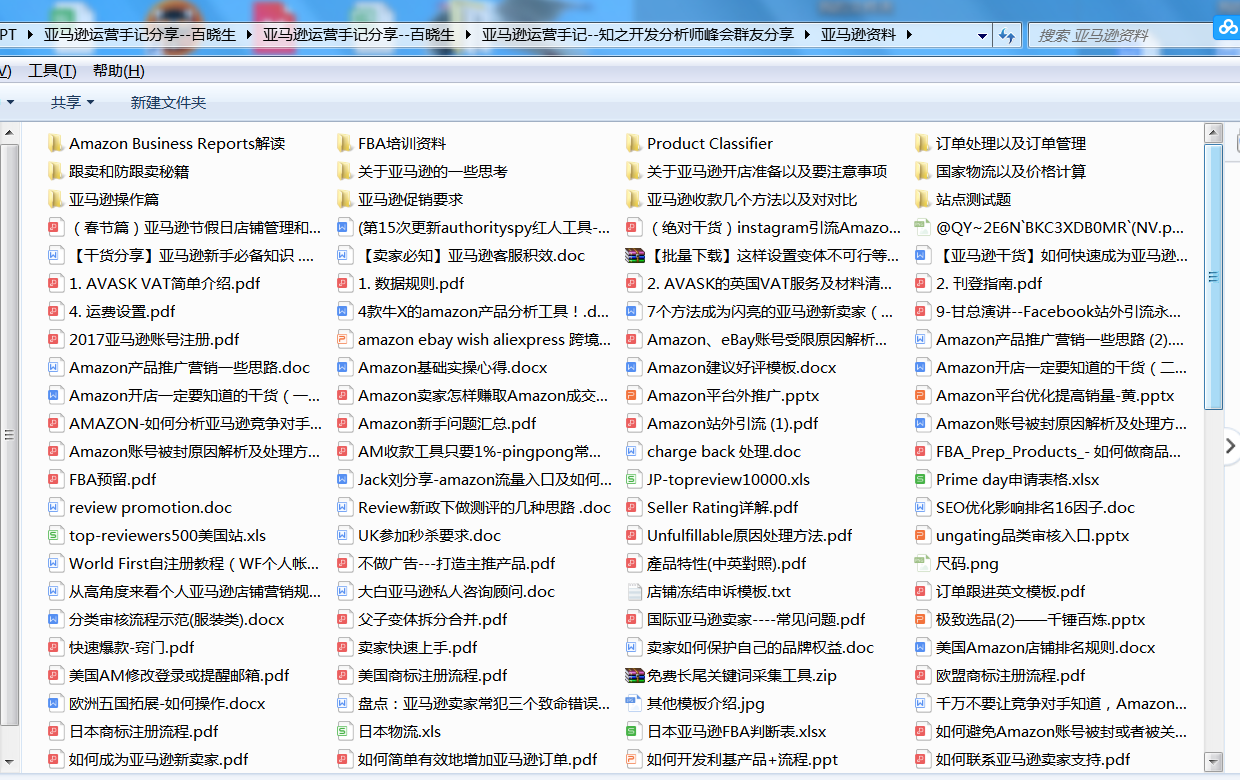Click the file list vertical scrollbar thumb
The image size is (1240, 780).
[1213, 277]
